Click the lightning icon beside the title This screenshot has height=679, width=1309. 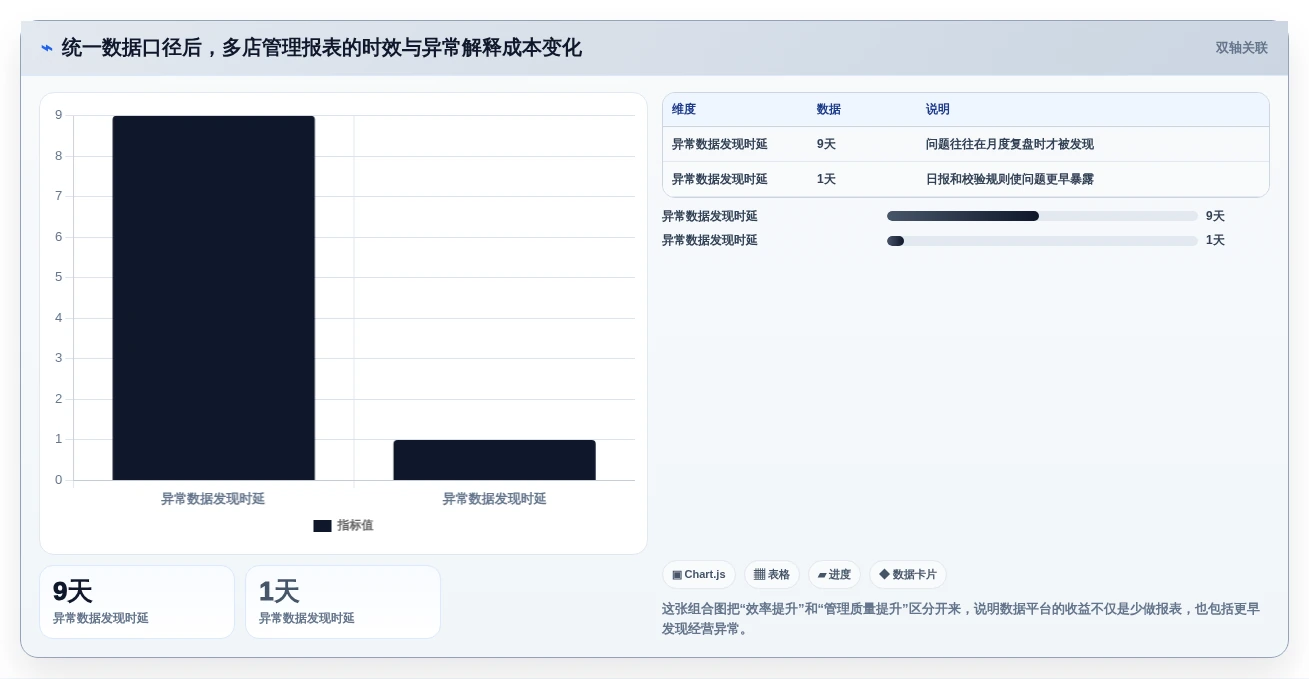click(47, 48)
